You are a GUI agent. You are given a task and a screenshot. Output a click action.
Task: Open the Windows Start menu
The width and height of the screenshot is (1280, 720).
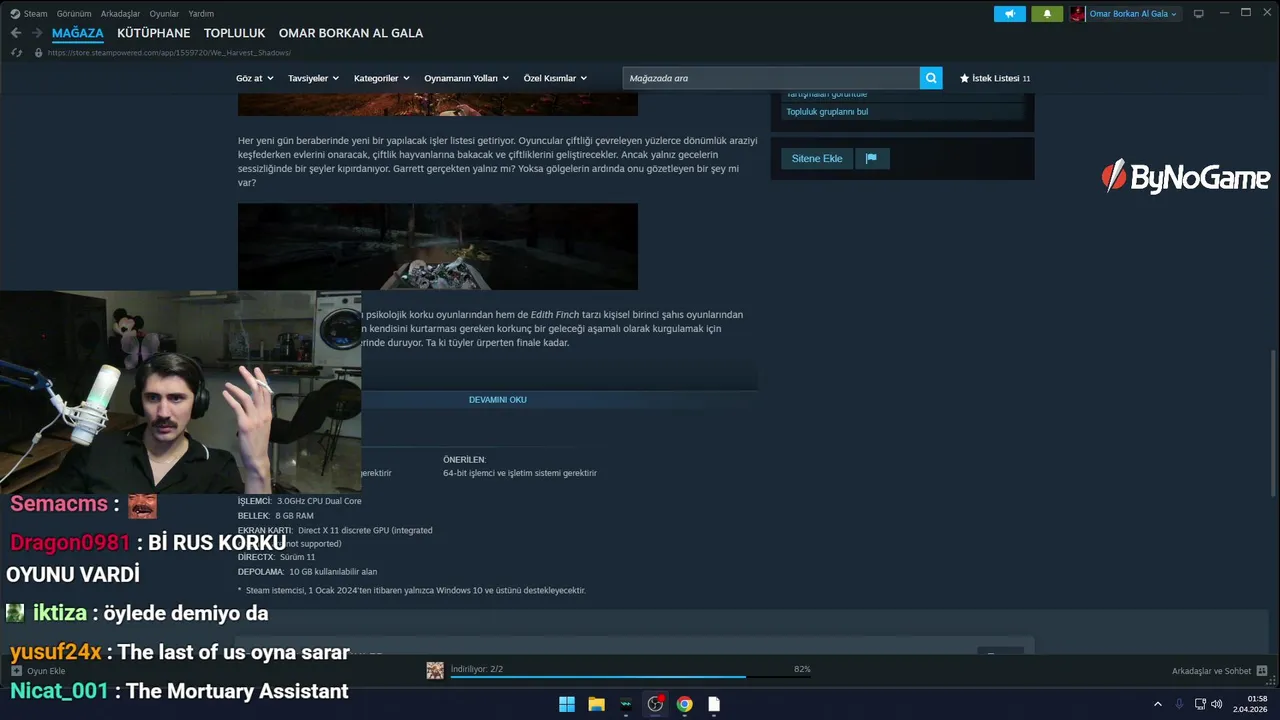tap(567, 704)
